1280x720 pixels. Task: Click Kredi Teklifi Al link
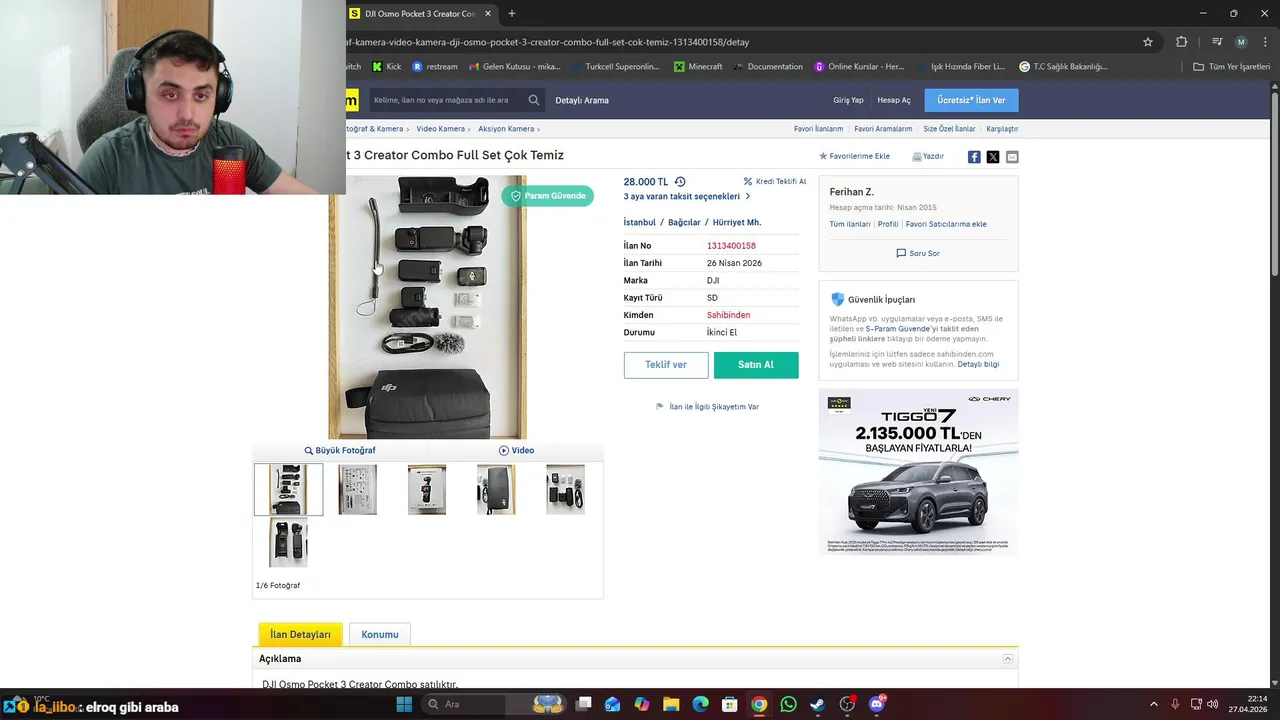click(x=775, y=182)
